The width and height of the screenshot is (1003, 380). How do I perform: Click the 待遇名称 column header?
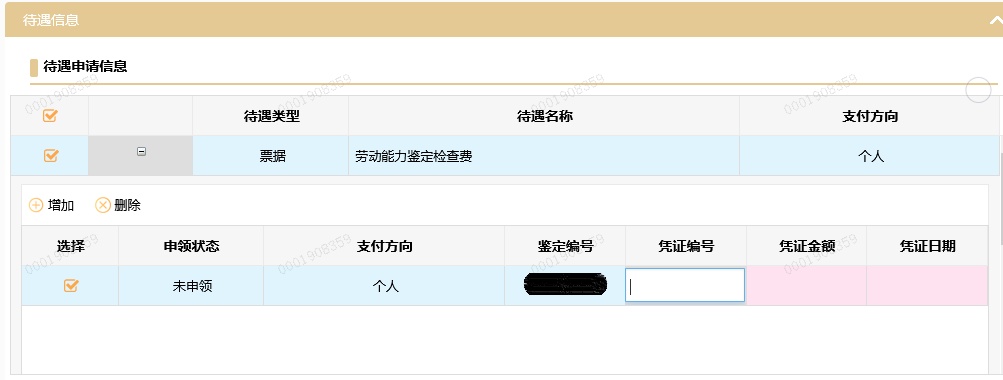(544, 116)
